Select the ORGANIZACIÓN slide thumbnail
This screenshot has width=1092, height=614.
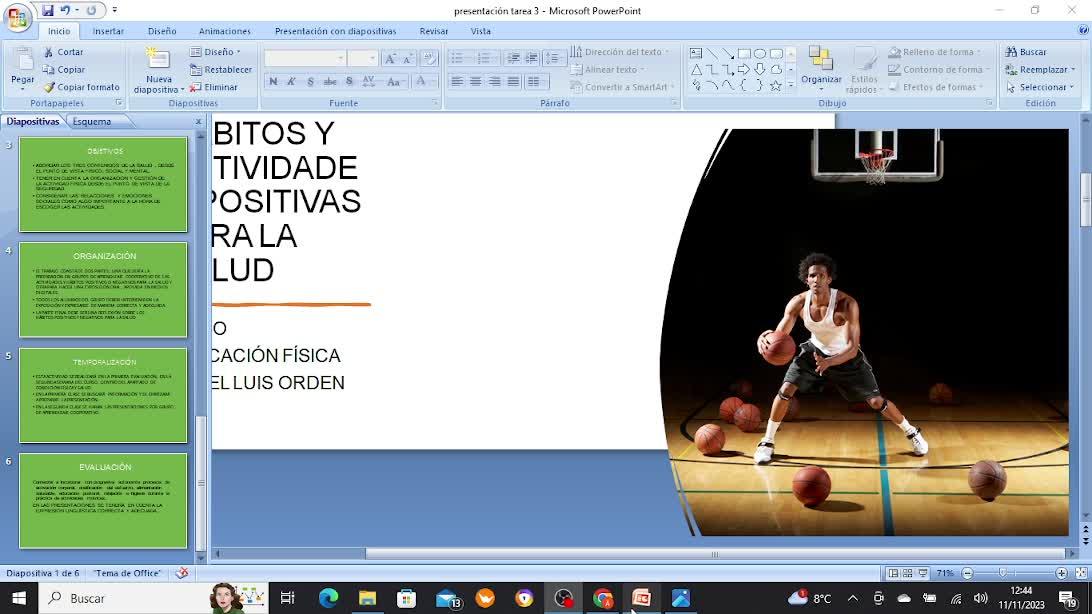(x=103, y=290)
